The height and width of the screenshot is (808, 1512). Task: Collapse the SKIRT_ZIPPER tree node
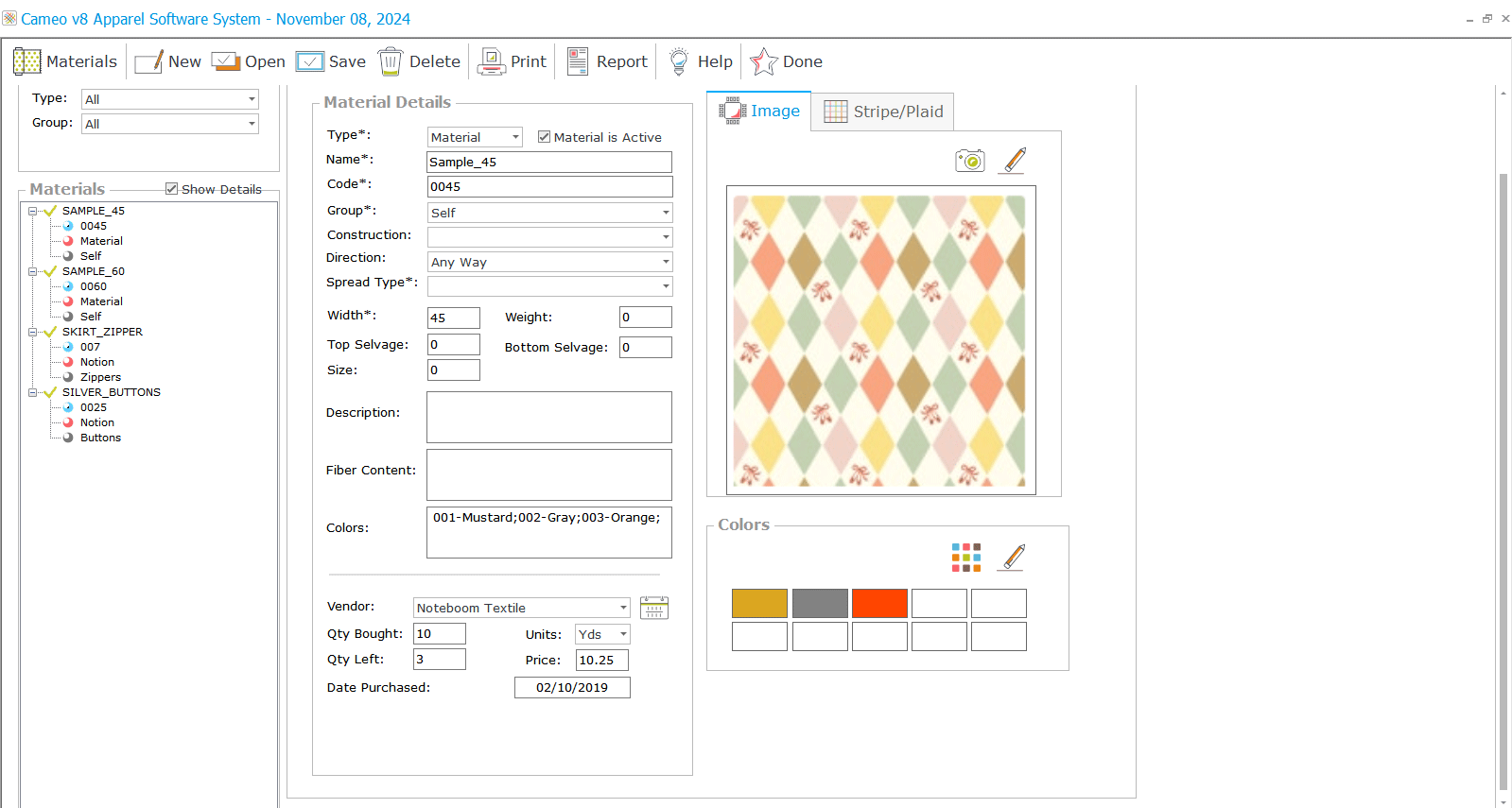[x=32, y=332]
